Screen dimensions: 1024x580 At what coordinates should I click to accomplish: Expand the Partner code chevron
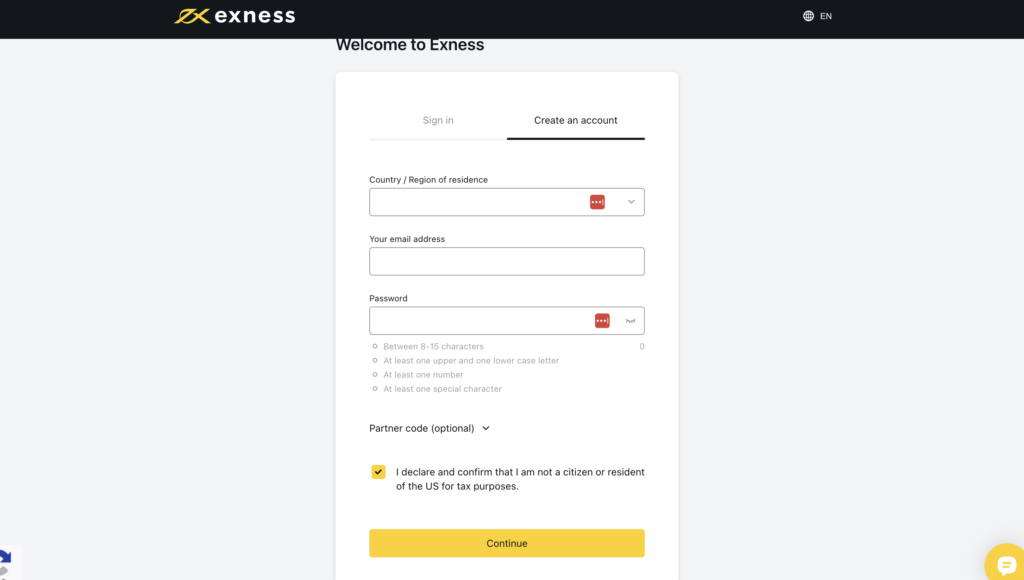coord(486,428)
